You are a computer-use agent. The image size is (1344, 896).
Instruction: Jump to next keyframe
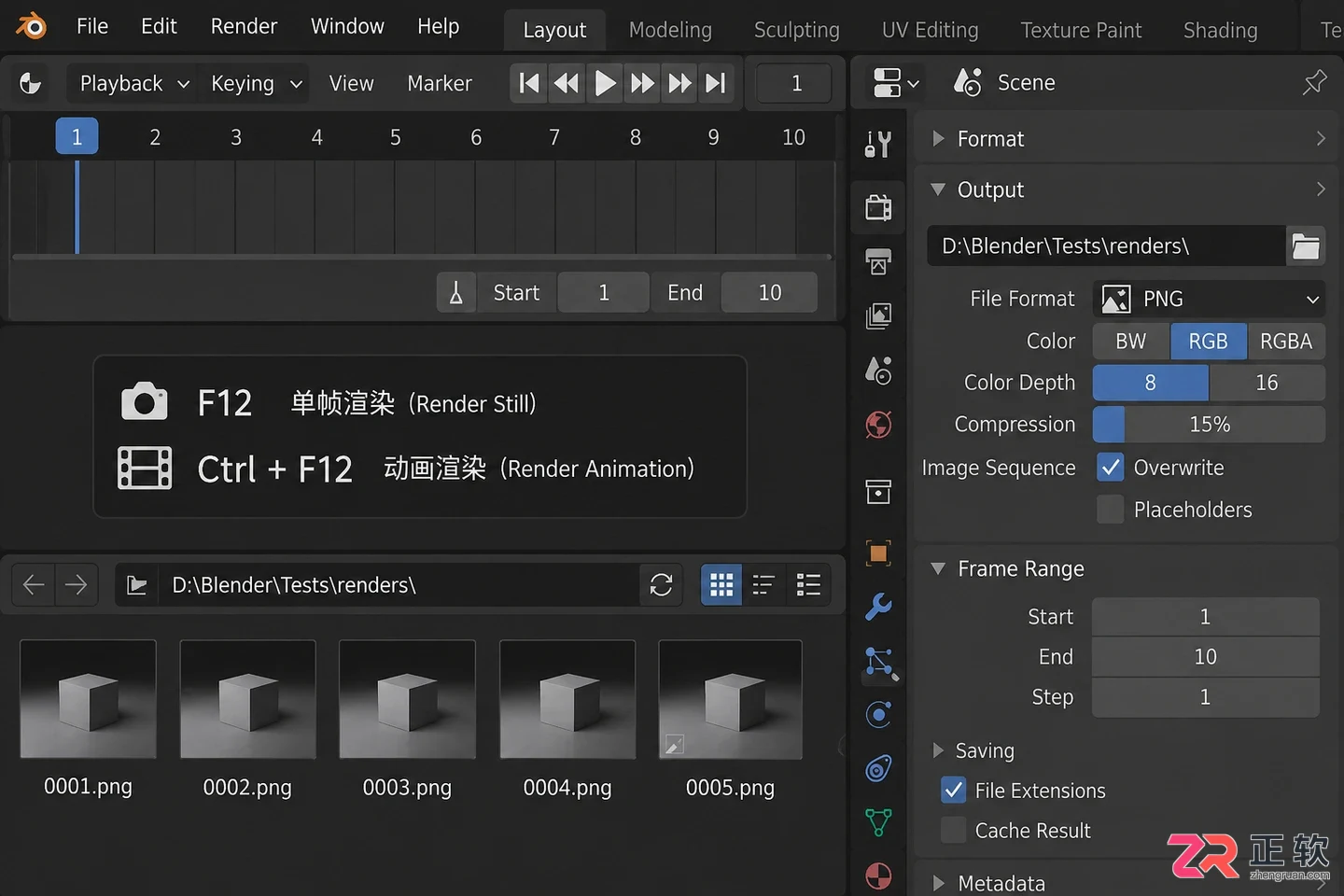(x=642, y=83)
